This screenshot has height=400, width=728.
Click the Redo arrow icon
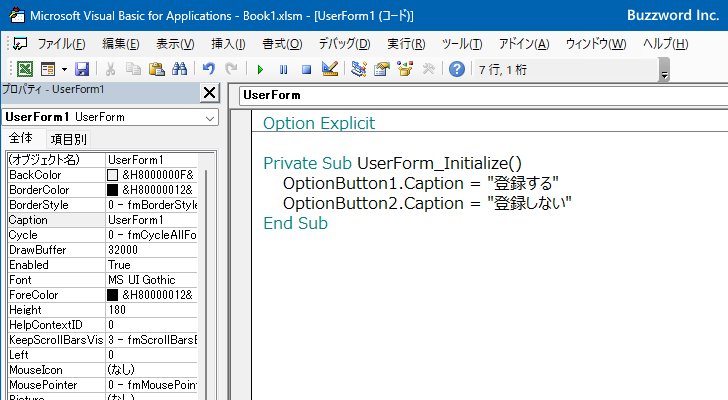coord(231,70)
